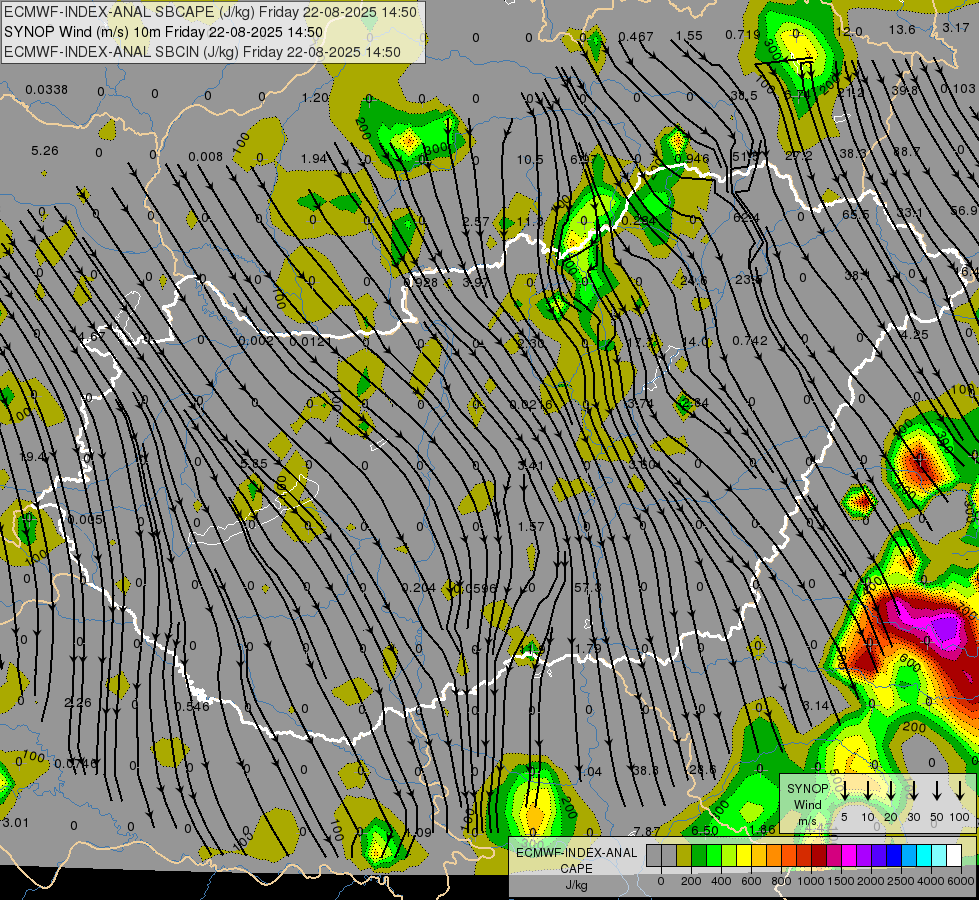Click the 0.204 value on the map

click(418, 587)
